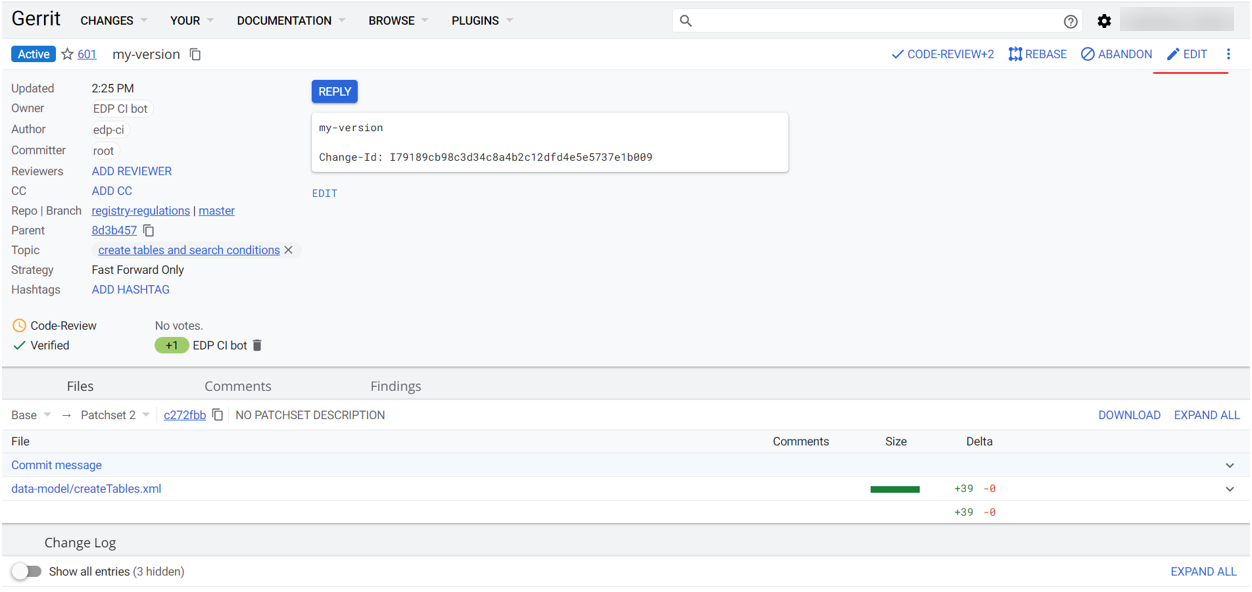Click NO PATCHSET DESCRIPTION text

[x=310, y=415]
